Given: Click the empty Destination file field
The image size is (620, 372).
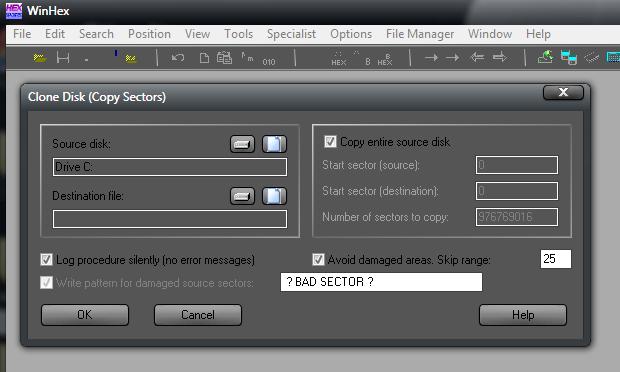Looking at the screenshot, I should point(170,219).
